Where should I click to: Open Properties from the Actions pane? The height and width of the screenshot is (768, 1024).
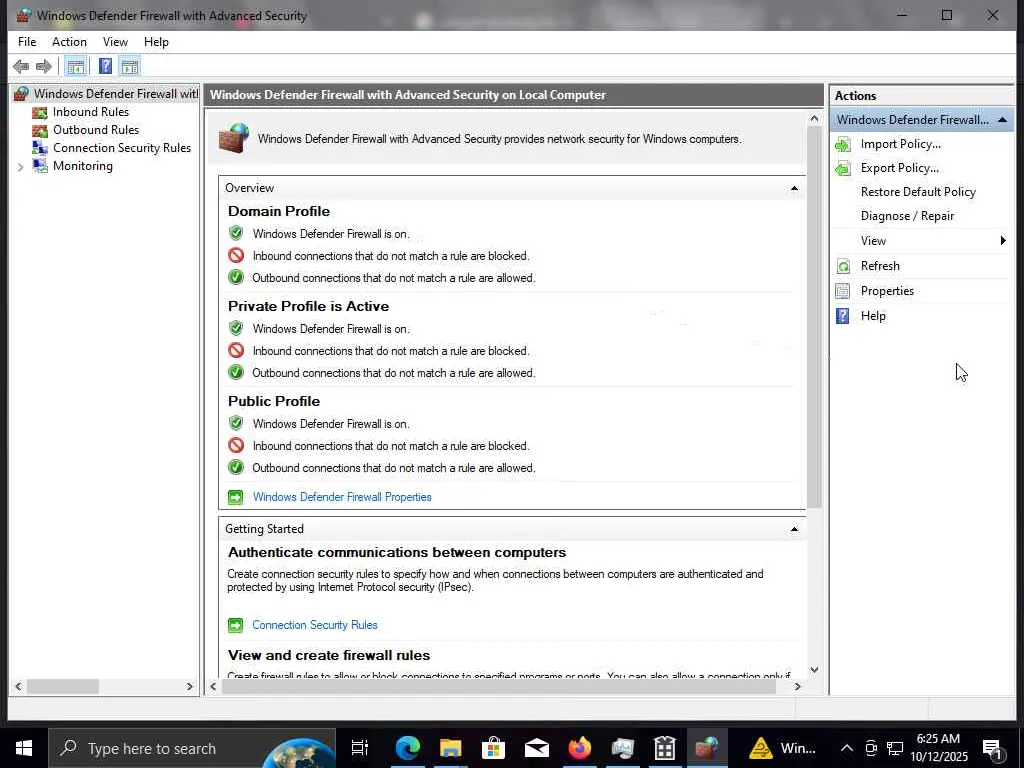887,291
